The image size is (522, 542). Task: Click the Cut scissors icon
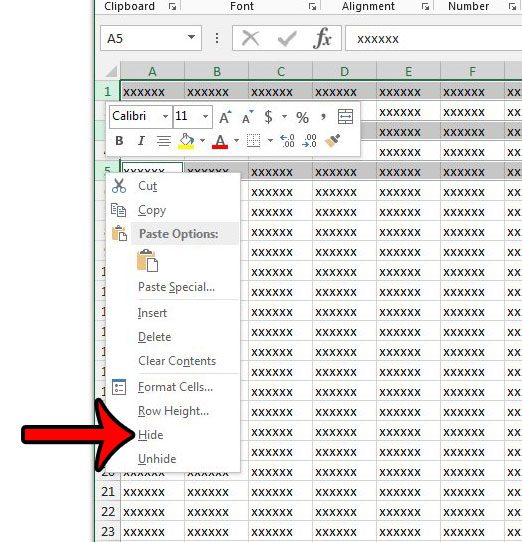pos(119,186)
